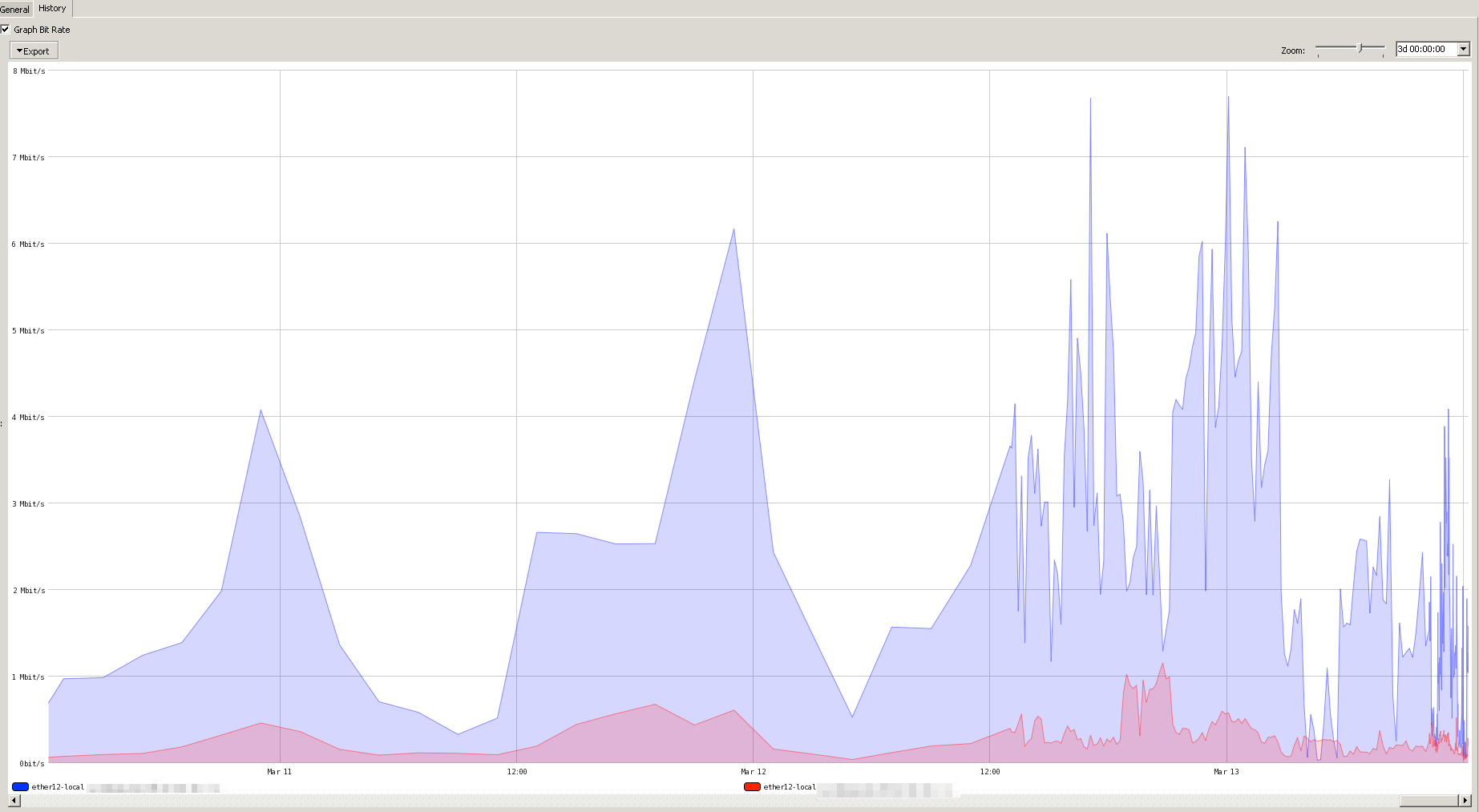This screenshot has width=1479, height=812.
Task: Click the 1 Mbit/s axis label
Action: point(28,677)
